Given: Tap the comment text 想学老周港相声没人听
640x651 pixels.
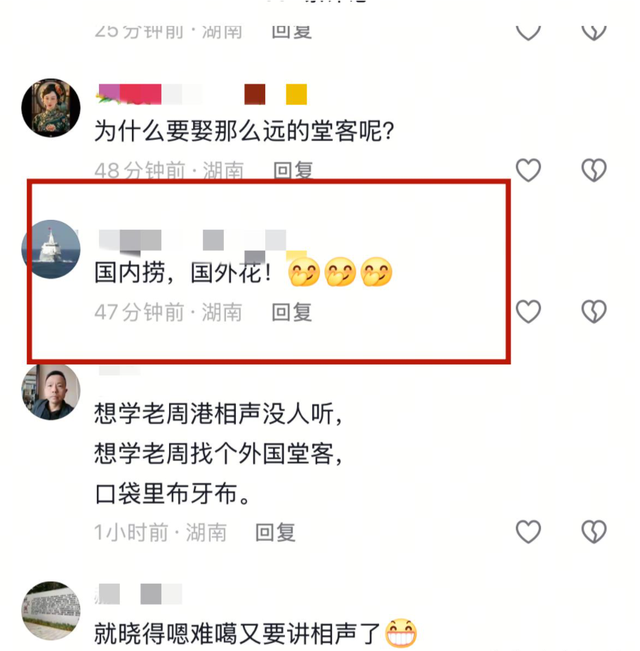Looking at the screenshot, I should pos(218,414).
